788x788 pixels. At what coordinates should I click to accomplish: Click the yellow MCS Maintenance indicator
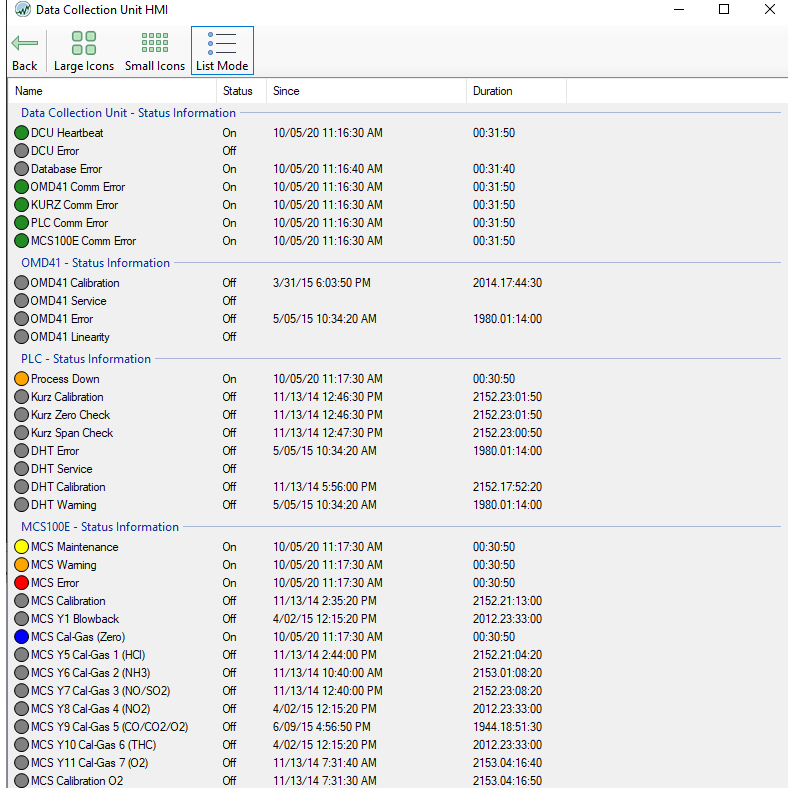[x=22, y=547]
